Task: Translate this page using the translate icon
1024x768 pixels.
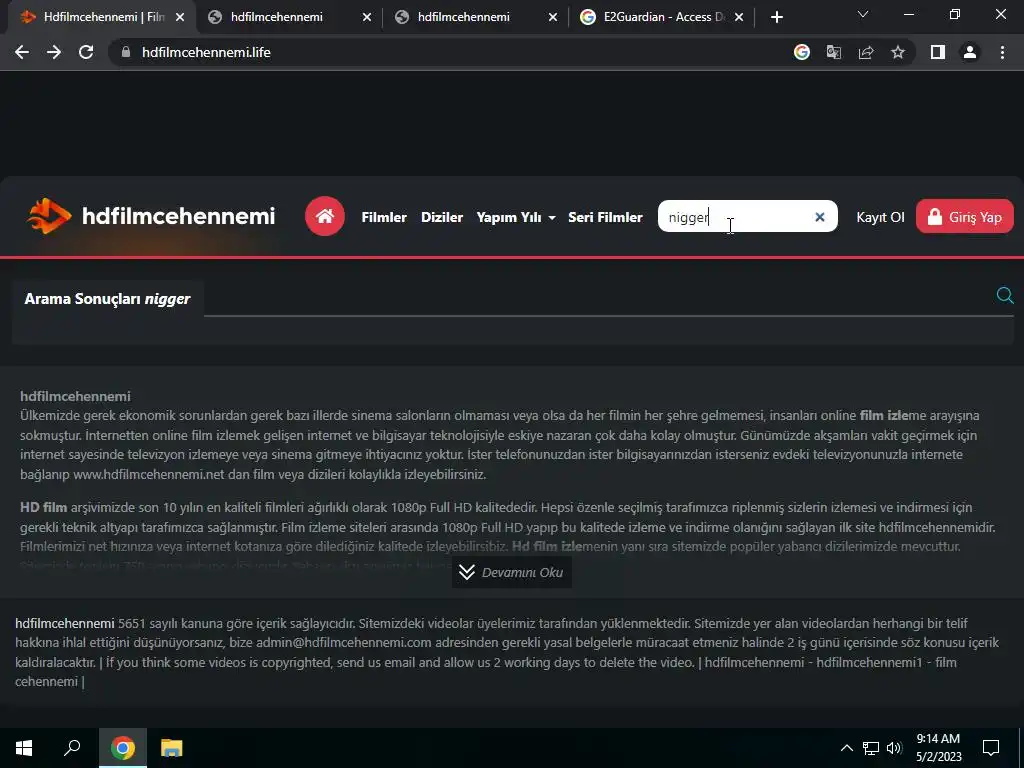Action: point(834,52)
